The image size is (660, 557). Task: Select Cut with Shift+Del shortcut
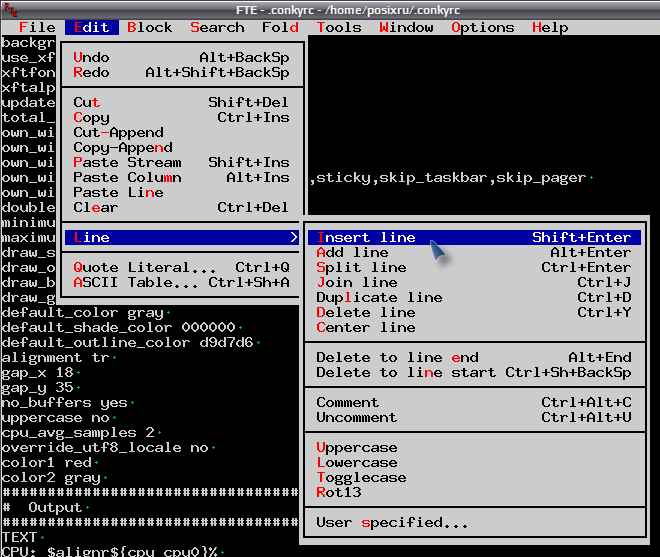[181, 102]
